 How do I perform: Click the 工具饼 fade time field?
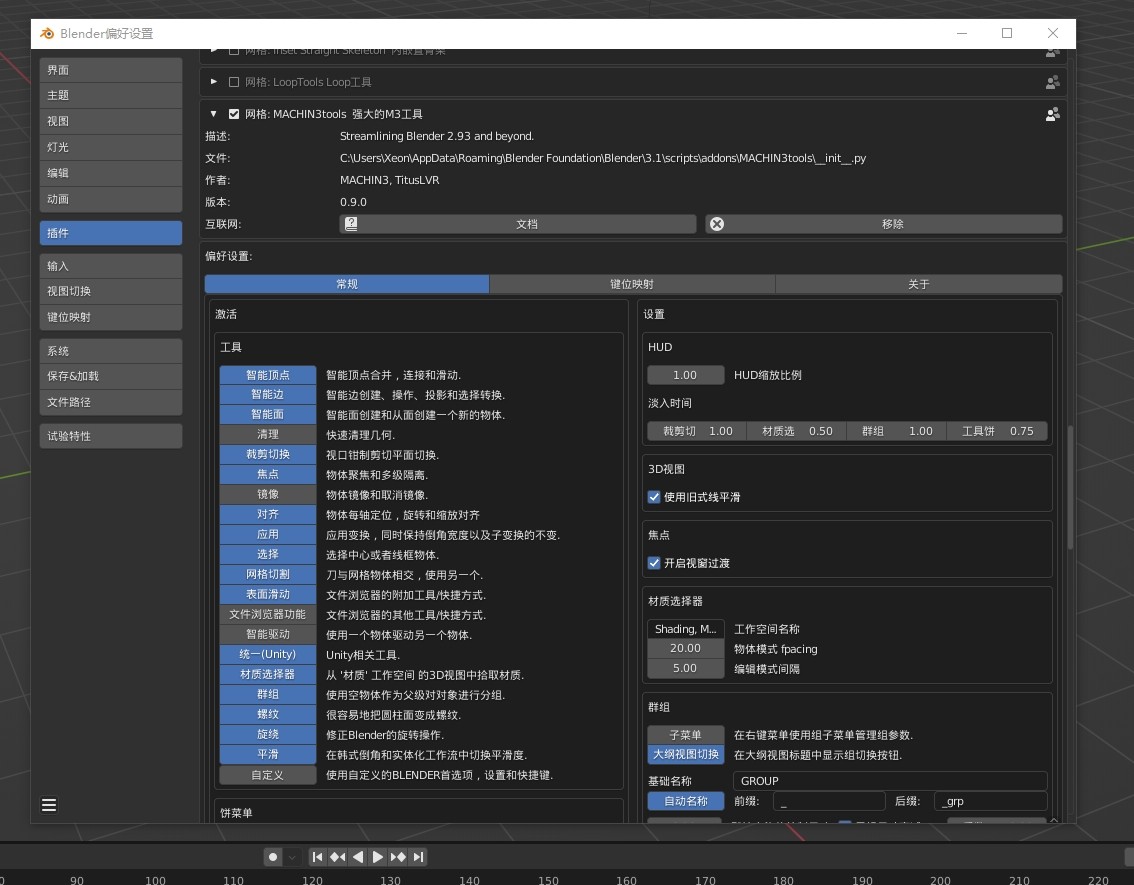[x=997, y=432]
